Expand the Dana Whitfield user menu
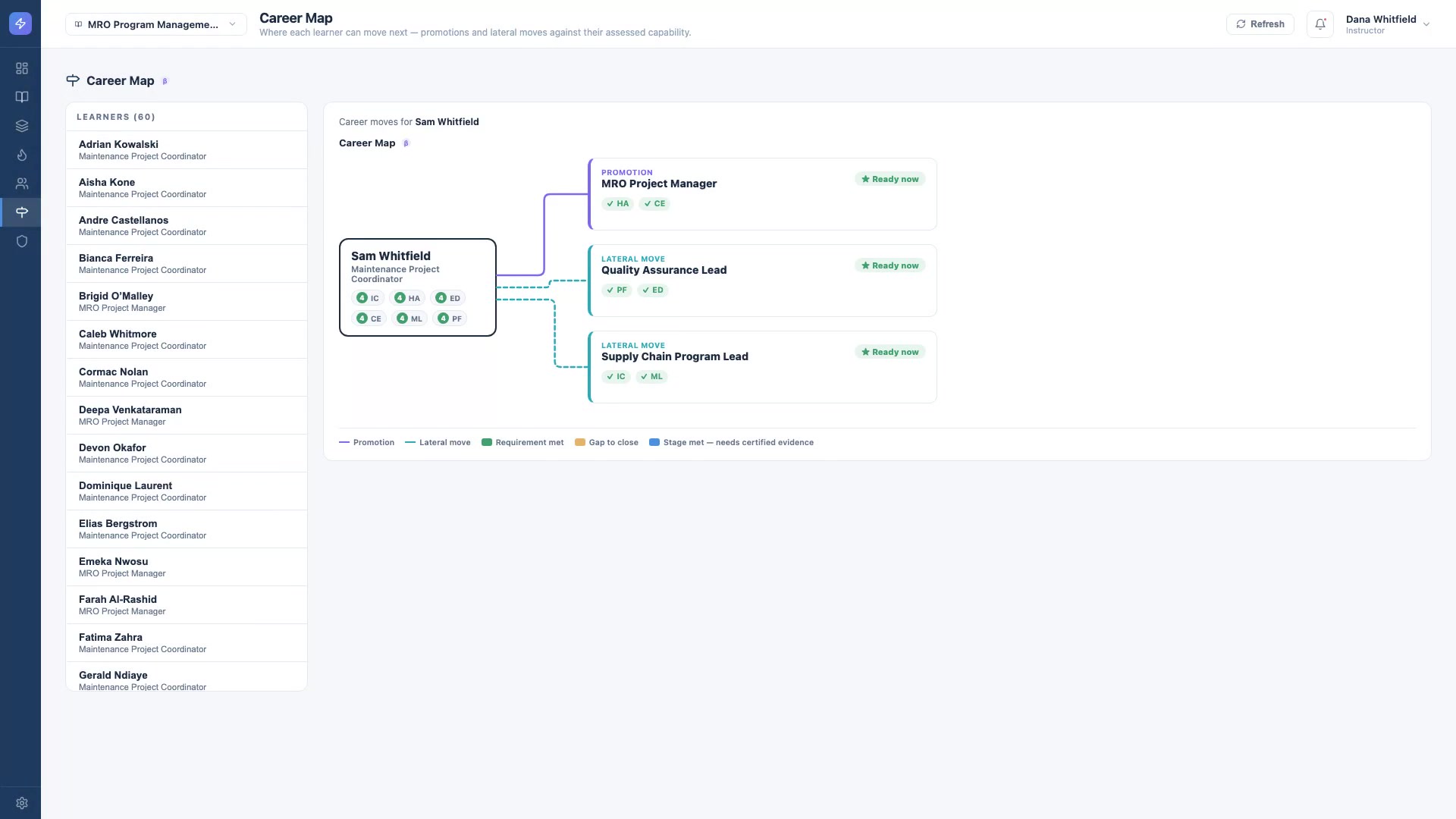 coord(1387,24)
